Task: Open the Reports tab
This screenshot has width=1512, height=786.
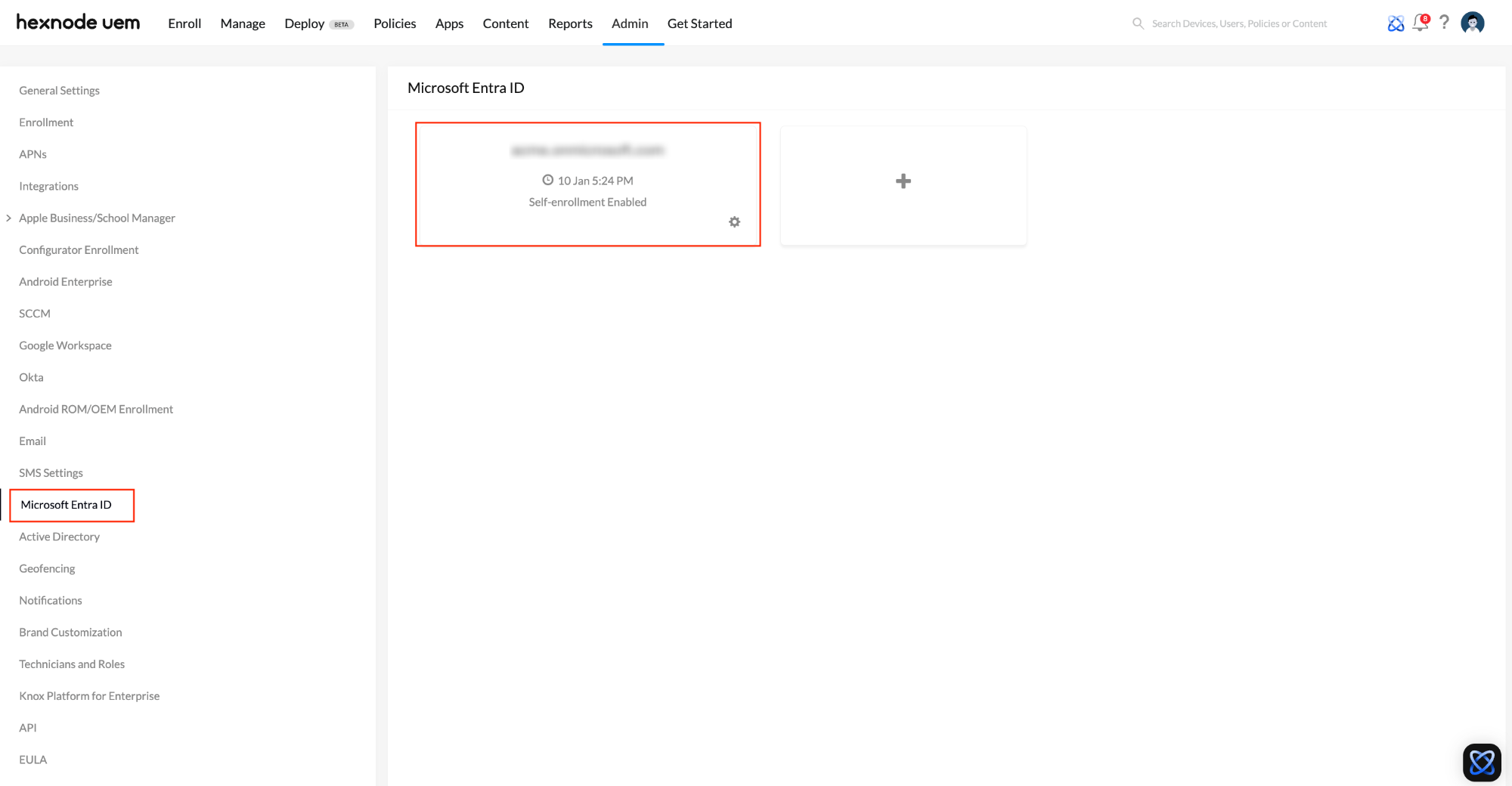Action: (x=570, y=23)
